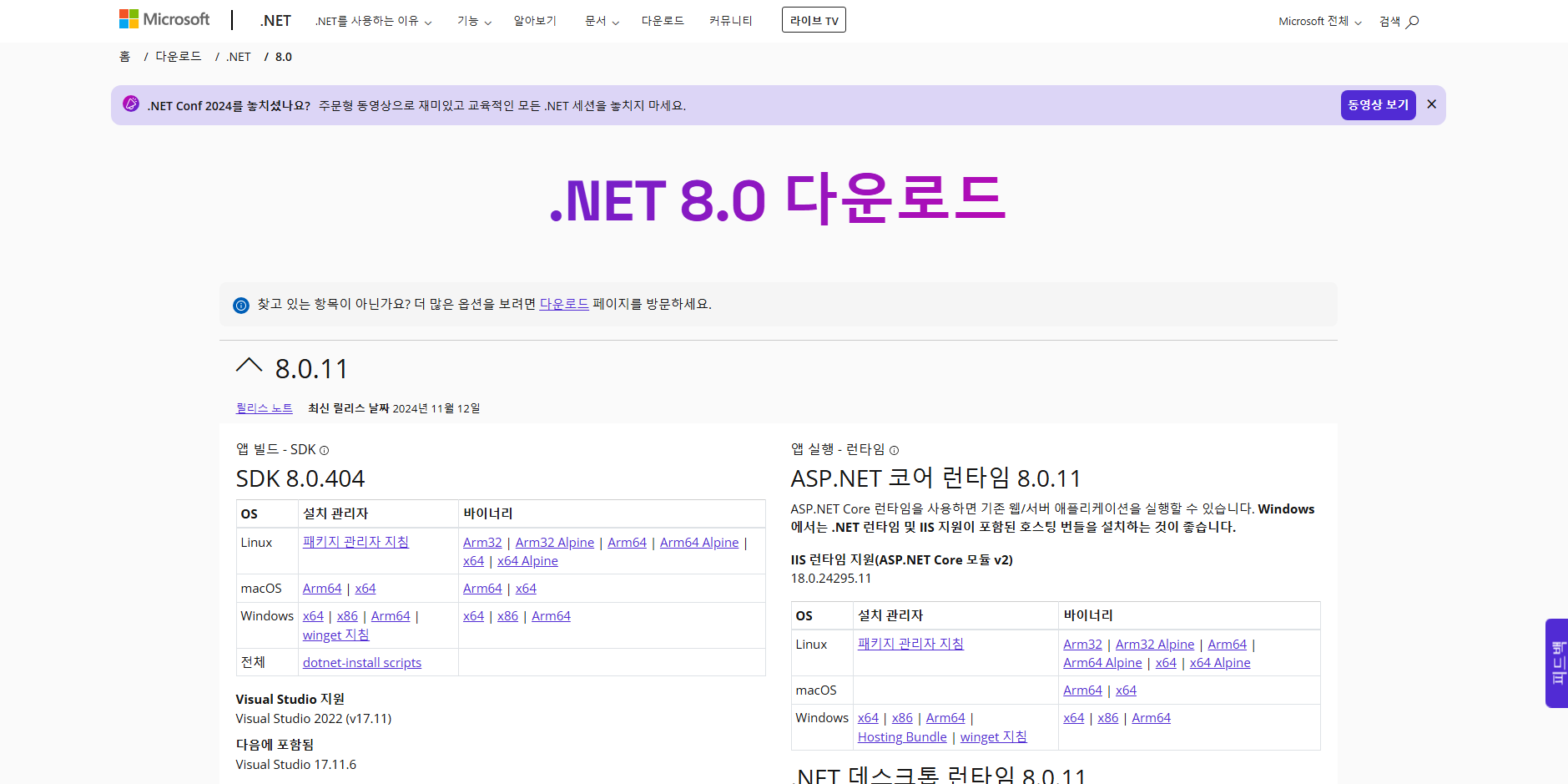Viewport: 1568px width, 784px height.
Task: Download ASP.NET runtime Windows Arm64 binary
Action: tap(1151, 718)
